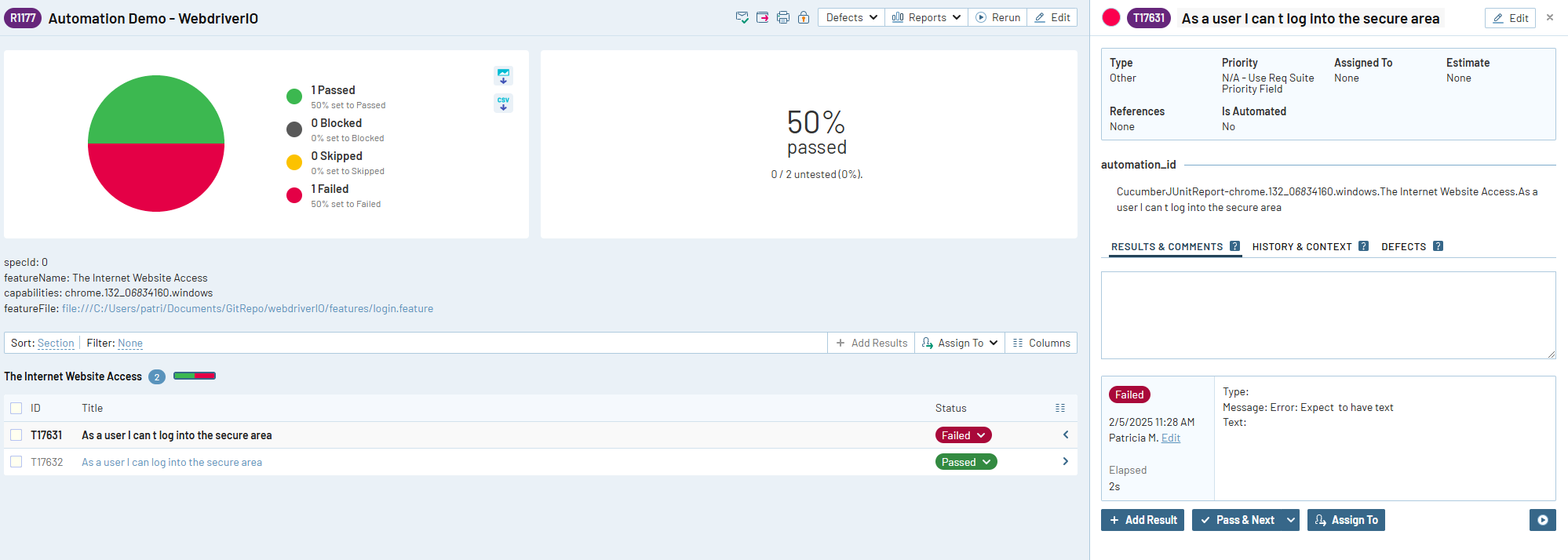Switch to the History & Context tab
1568x560 pixels.
click(x=1301, y=246)
